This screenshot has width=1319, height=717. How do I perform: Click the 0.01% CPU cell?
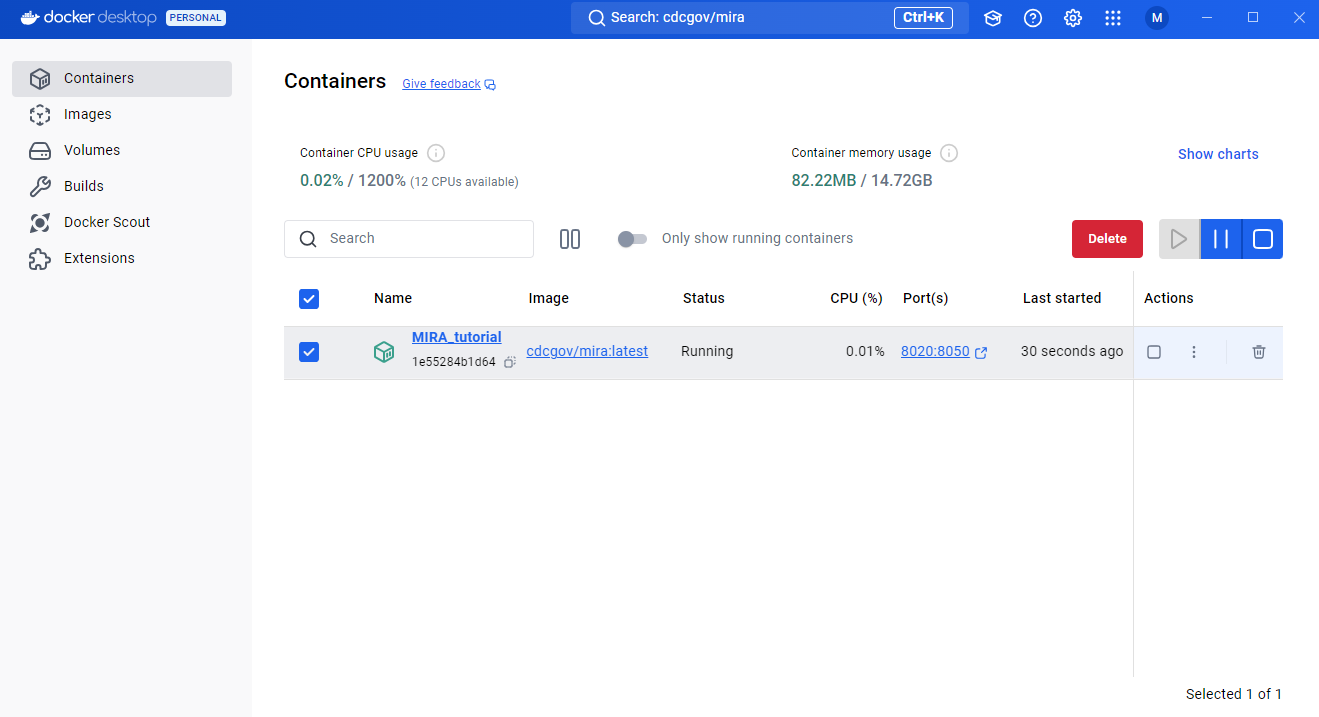tap(865, 351)
